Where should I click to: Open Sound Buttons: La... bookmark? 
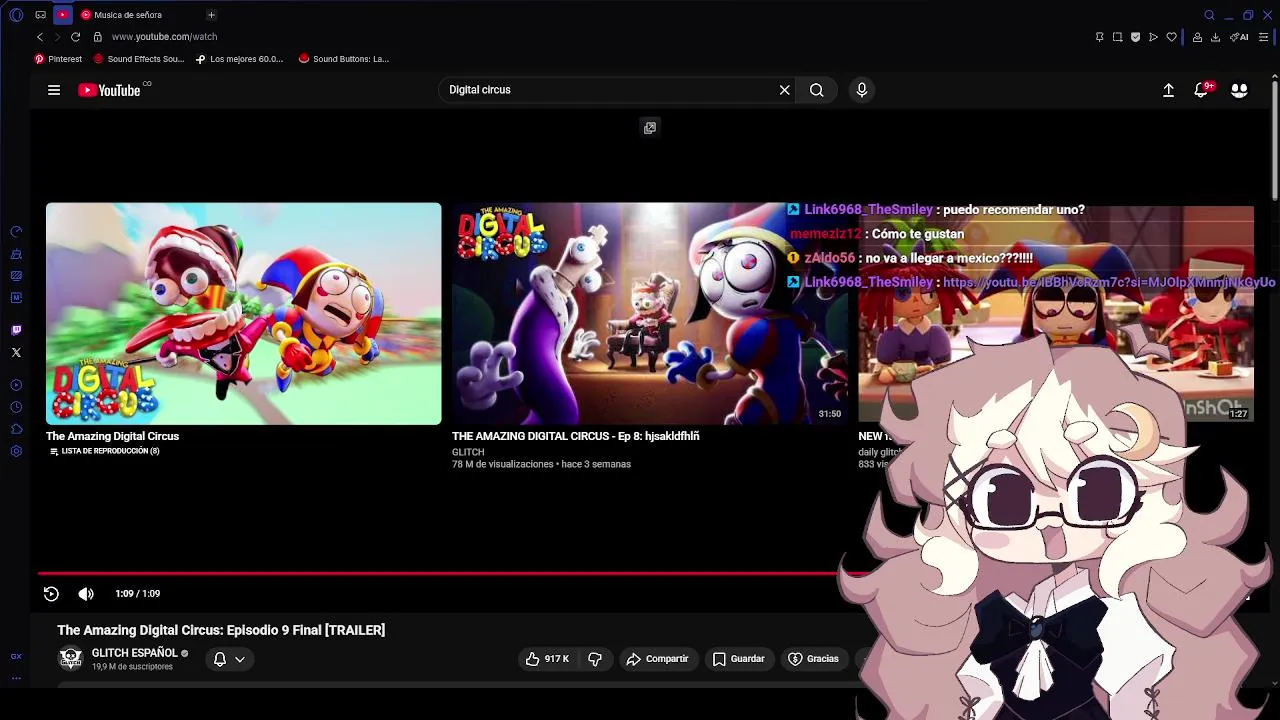point(344,59)
